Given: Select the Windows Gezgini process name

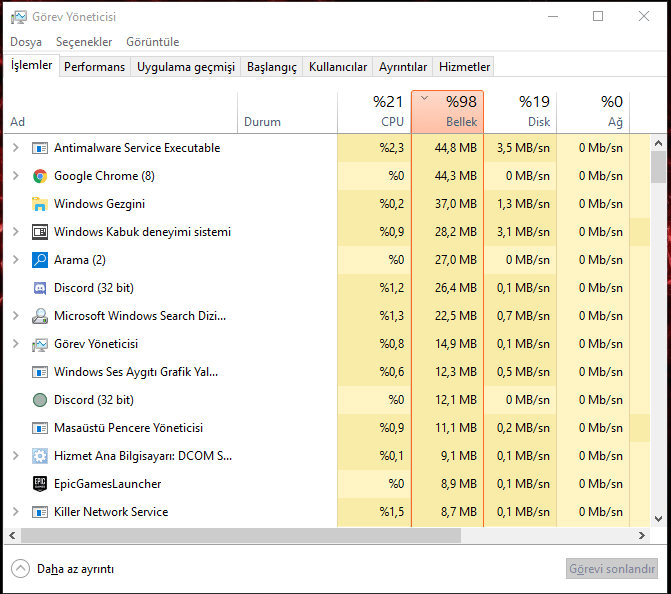Looking at the screenshot, I should click(x=99, y=204).
